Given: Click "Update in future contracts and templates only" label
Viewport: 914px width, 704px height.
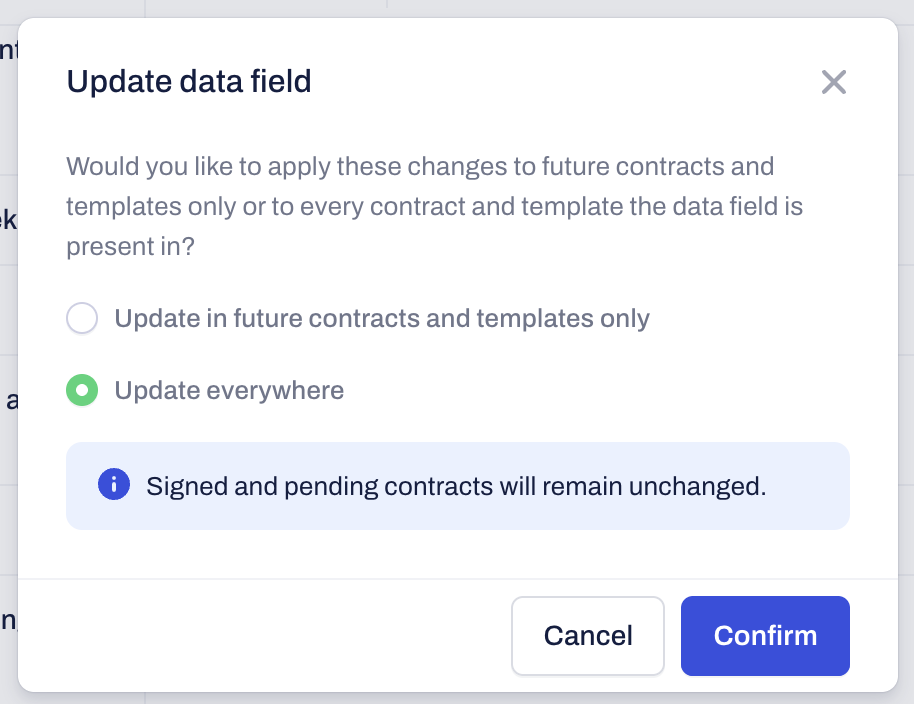Looking at the screenshot, I should [x=382, y=319].
